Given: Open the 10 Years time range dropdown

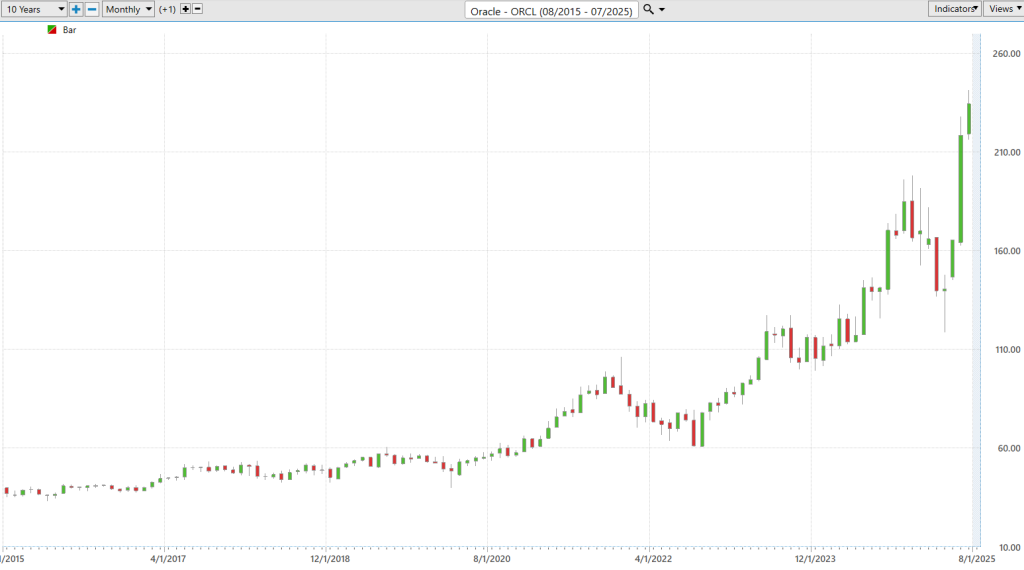Looking at the screenshot, I should (x=34, y=9).
